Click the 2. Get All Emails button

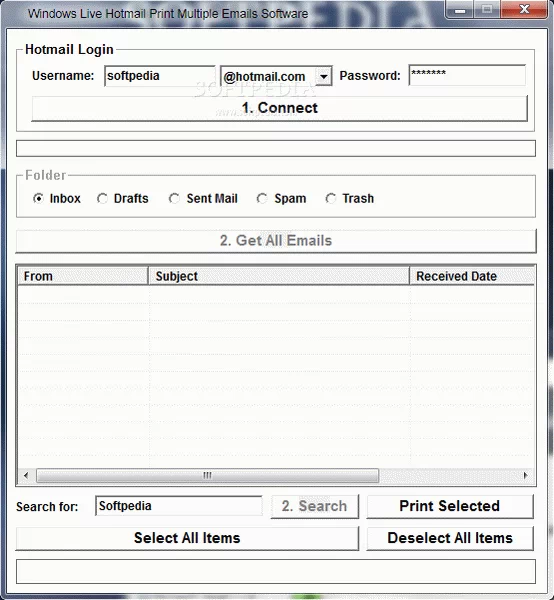[x=276, y=241]
